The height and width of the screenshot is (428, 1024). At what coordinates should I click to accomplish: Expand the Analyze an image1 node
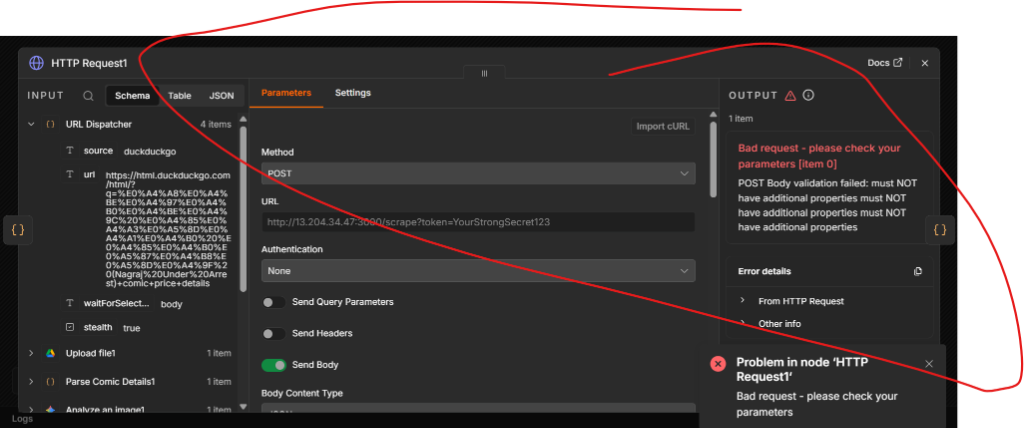tap(31, 410)
